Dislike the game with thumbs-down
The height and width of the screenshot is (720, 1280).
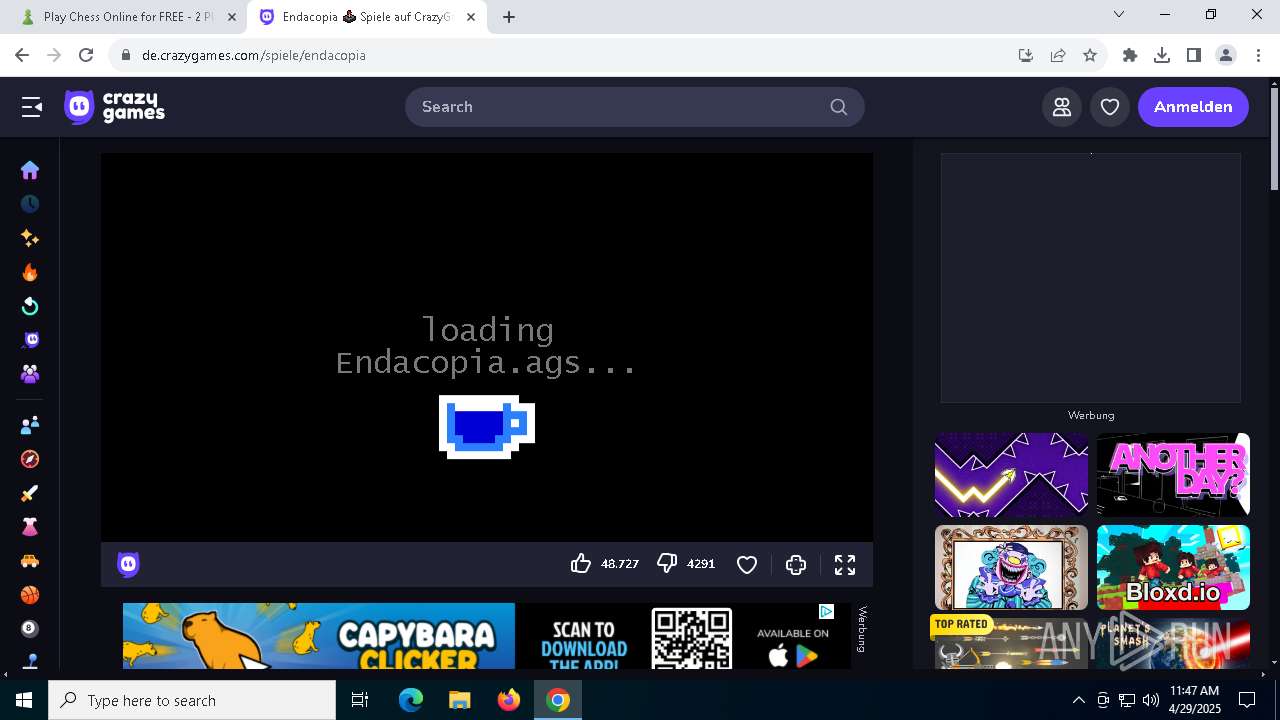pyautogui.click(x=667, y=564)
